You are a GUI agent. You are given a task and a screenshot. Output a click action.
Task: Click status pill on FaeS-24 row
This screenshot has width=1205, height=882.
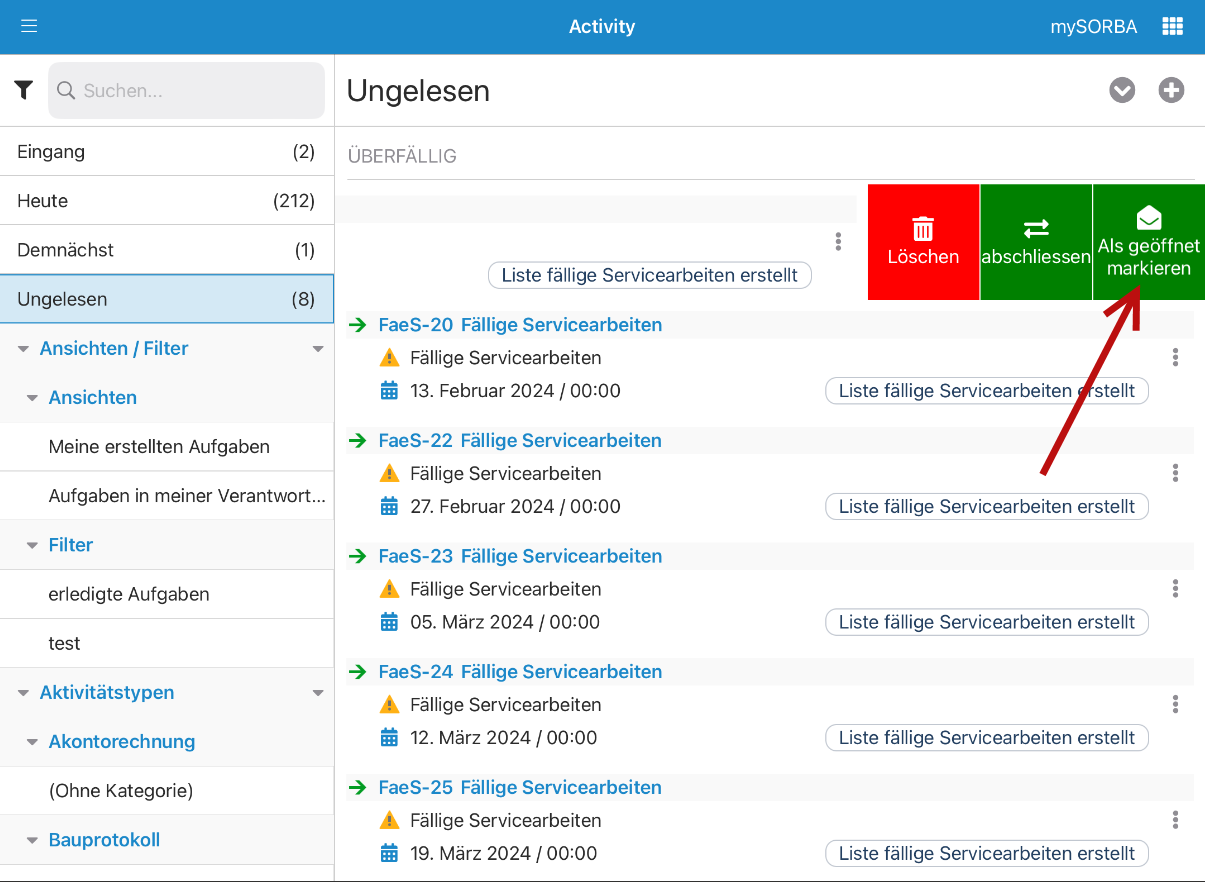(987, 738)
